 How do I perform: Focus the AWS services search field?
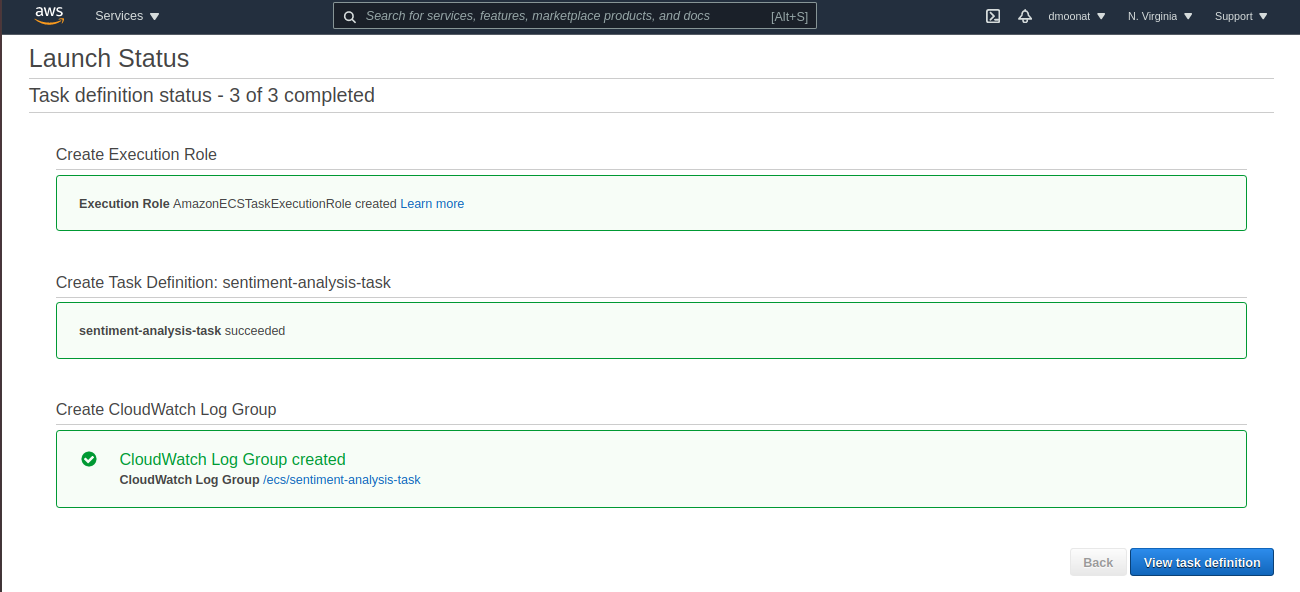point(574,16)
